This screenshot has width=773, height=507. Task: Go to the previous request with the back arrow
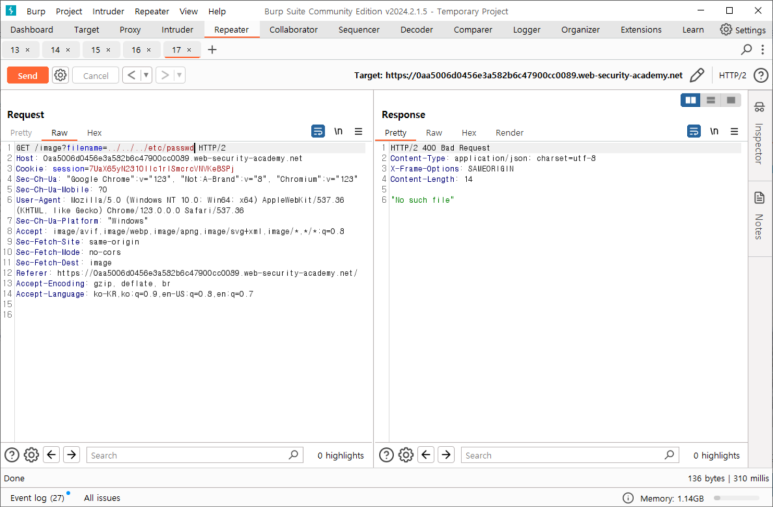pos(131,75)
